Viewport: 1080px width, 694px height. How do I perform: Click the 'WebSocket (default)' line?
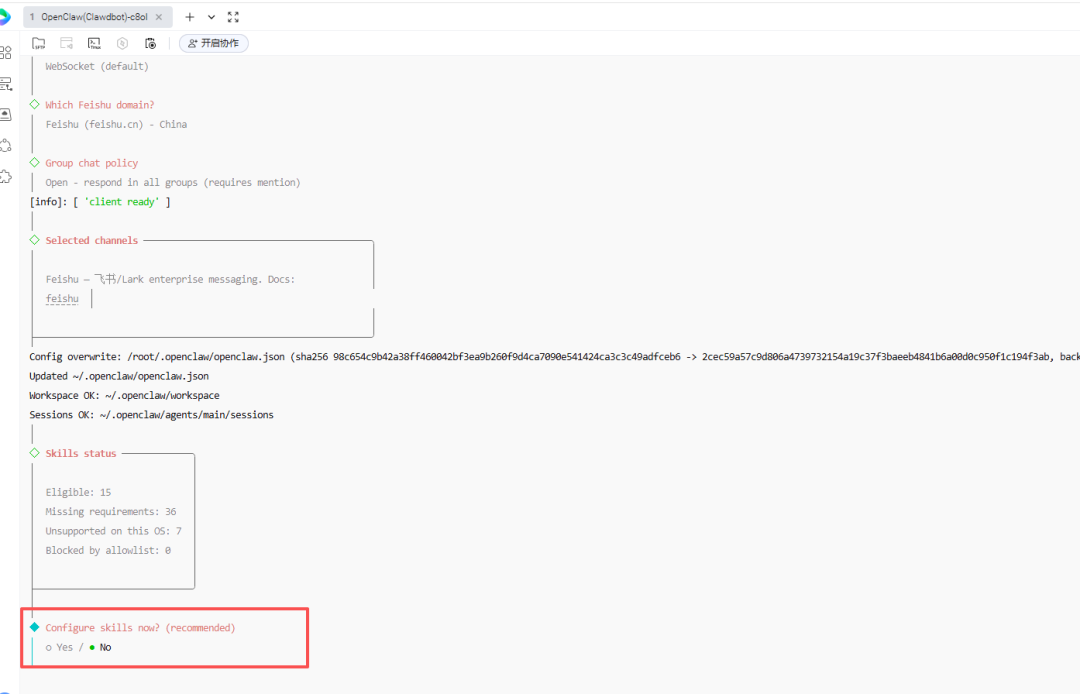tap(97, 66)
